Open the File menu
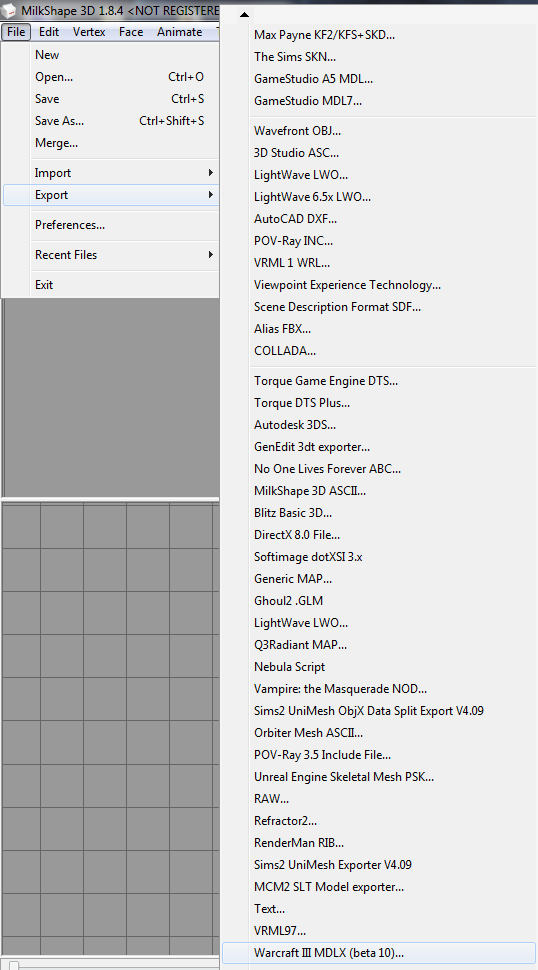Viewport: 538px width, 970px height. 15,32
